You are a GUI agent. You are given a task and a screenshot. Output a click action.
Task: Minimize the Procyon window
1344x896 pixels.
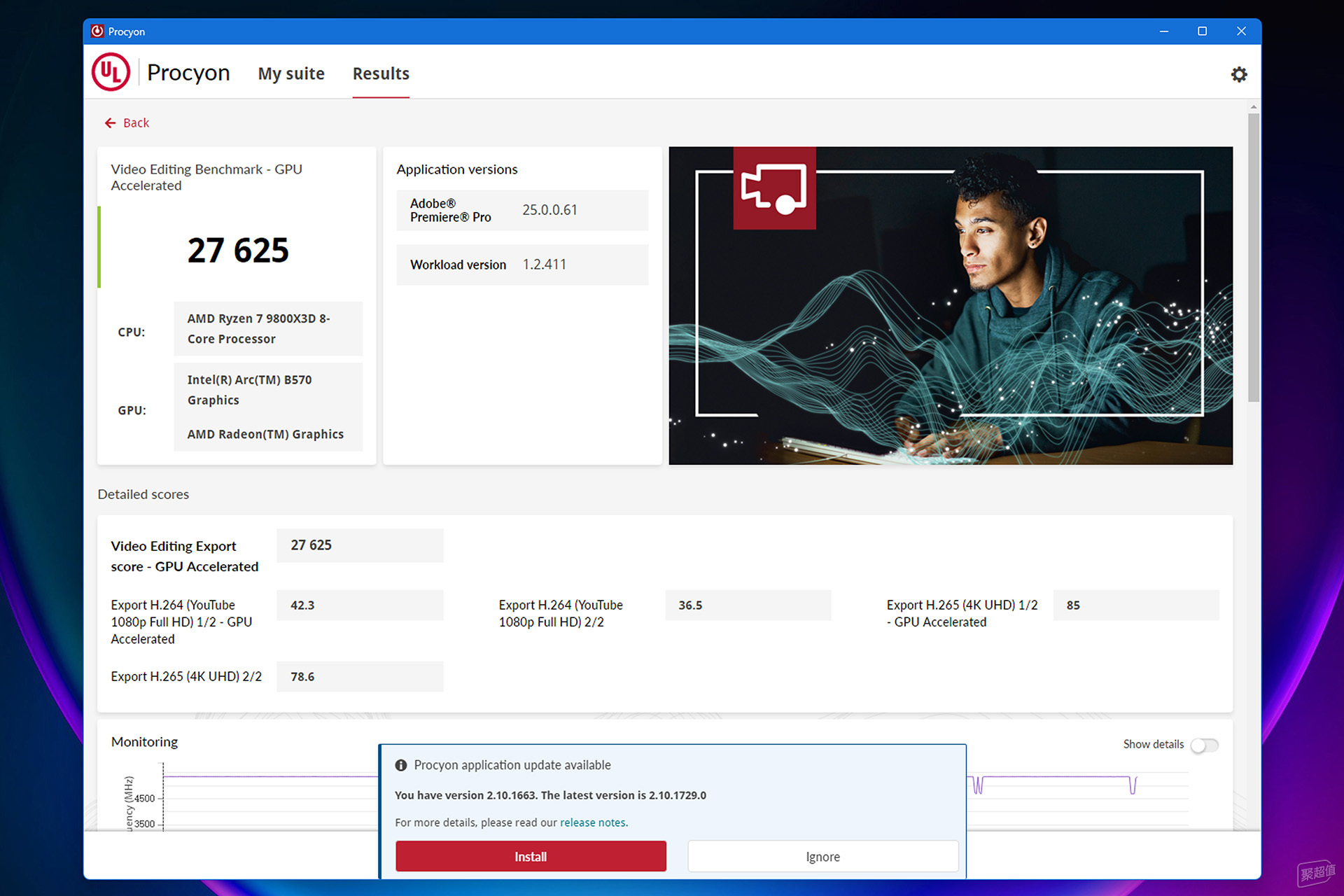(x=1163, y=31)
